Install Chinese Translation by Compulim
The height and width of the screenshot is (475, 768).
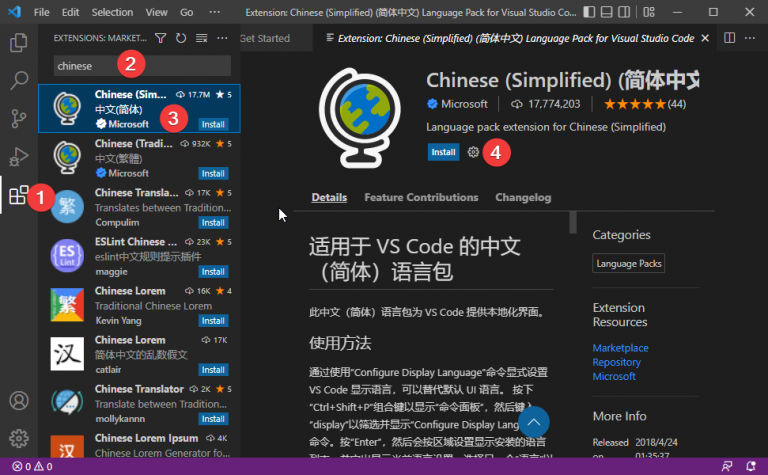(x=213, y=222)
